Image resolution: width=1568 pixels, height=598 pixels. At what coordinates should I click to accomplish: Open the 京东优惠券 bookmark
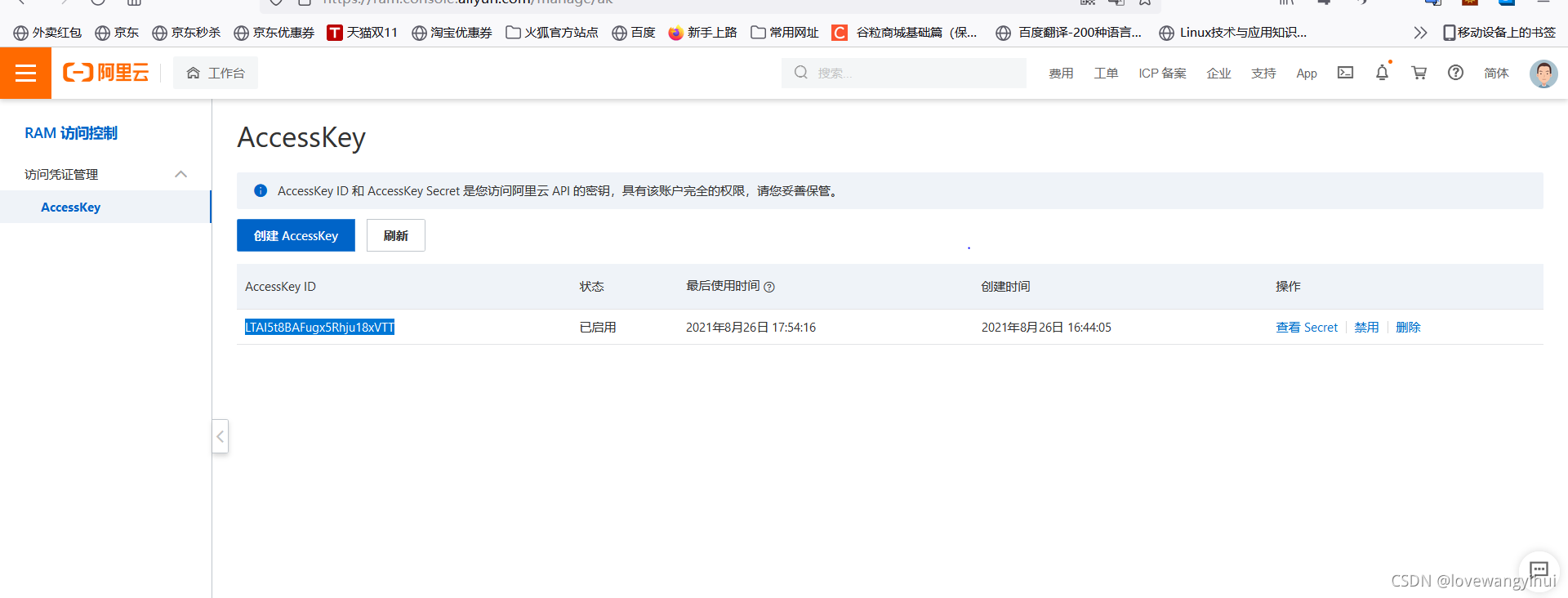point(274,33)
